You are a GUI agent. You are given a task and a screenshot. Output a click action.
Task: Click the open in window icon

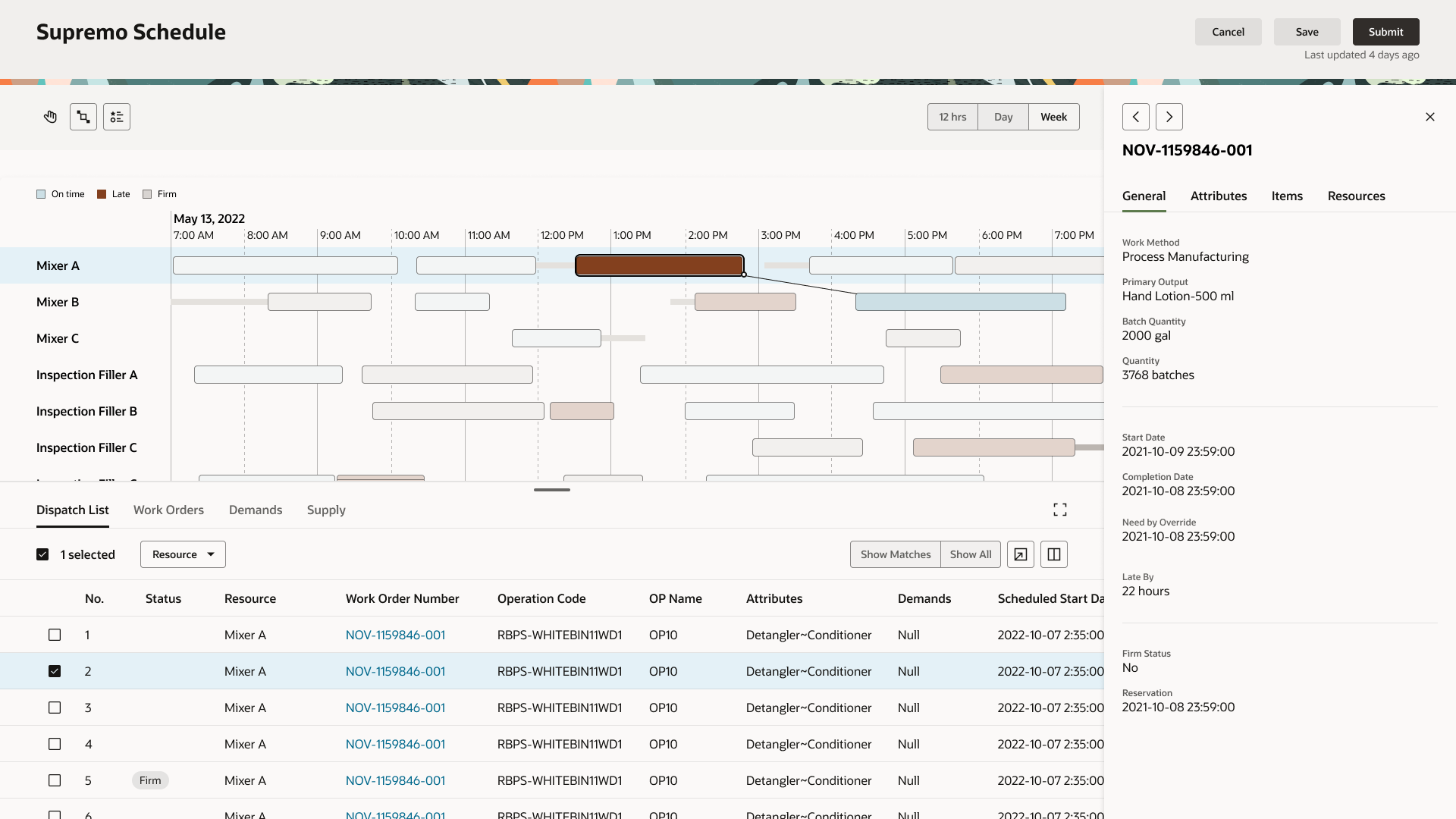tap(1021, 554)
